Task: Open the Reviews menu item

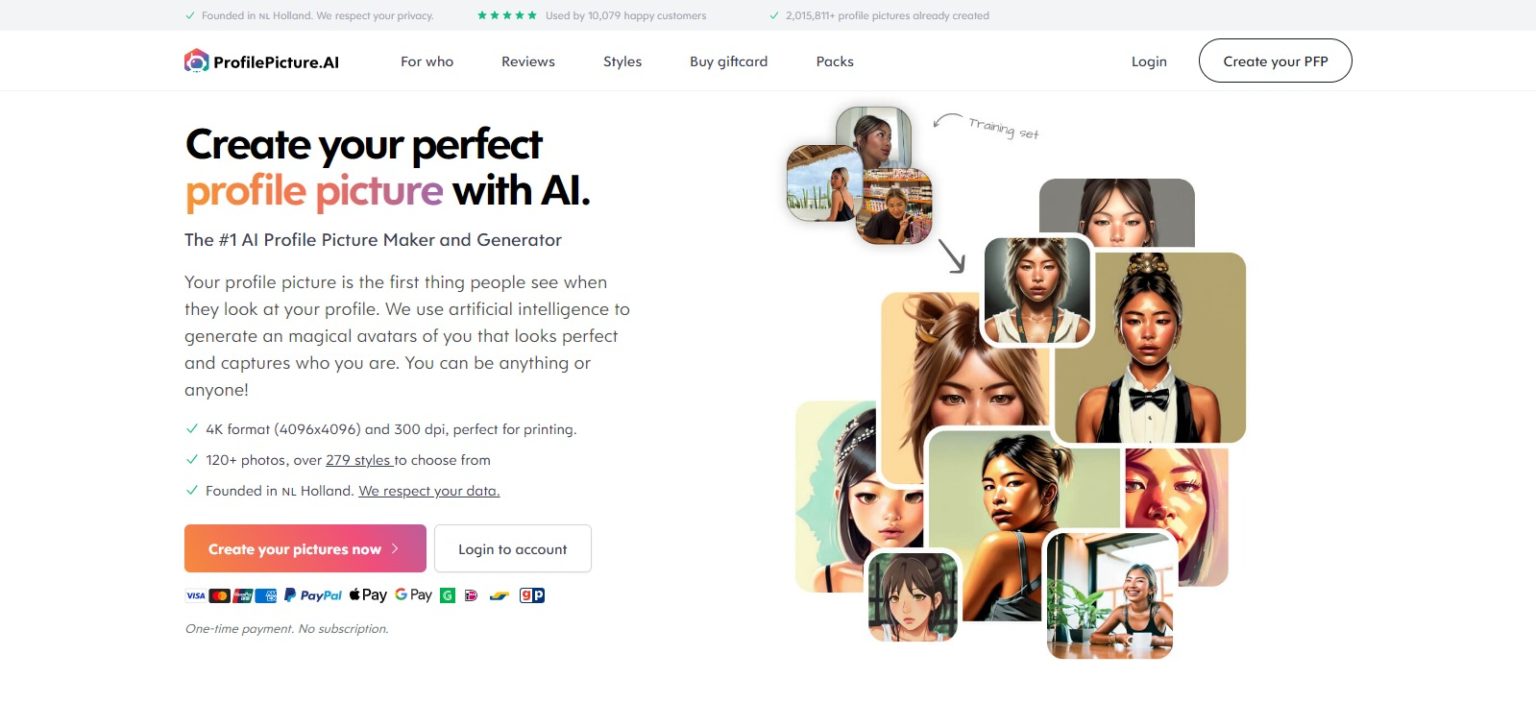Action: coord(528,61)
